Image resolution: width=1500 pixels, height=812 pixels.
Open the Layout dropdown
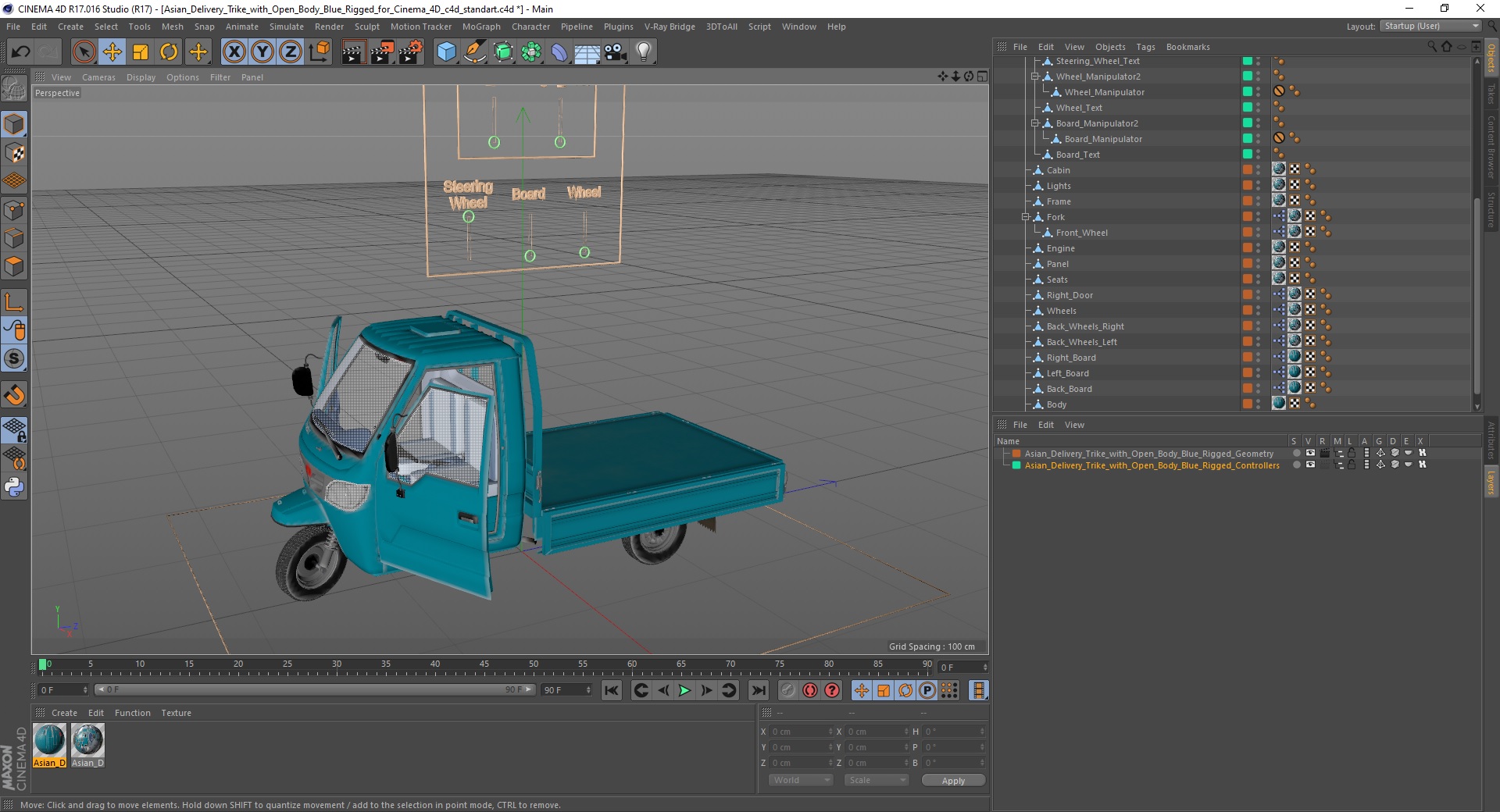click(1430, 26)
